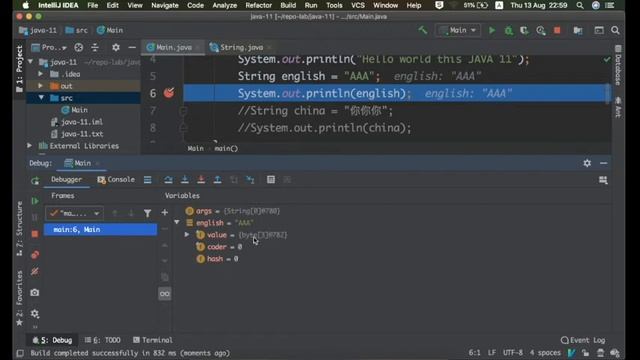Click the Show Execution Point icon

pos(147,180)
